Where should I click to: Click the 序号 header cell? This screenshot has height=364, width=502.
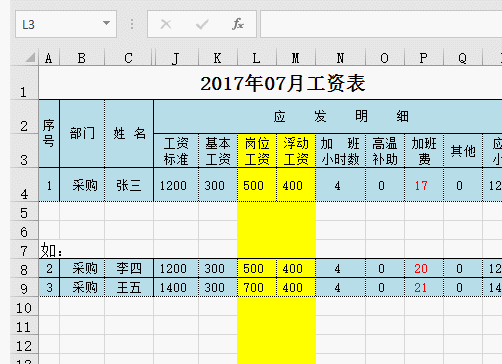tap(49, 134)
